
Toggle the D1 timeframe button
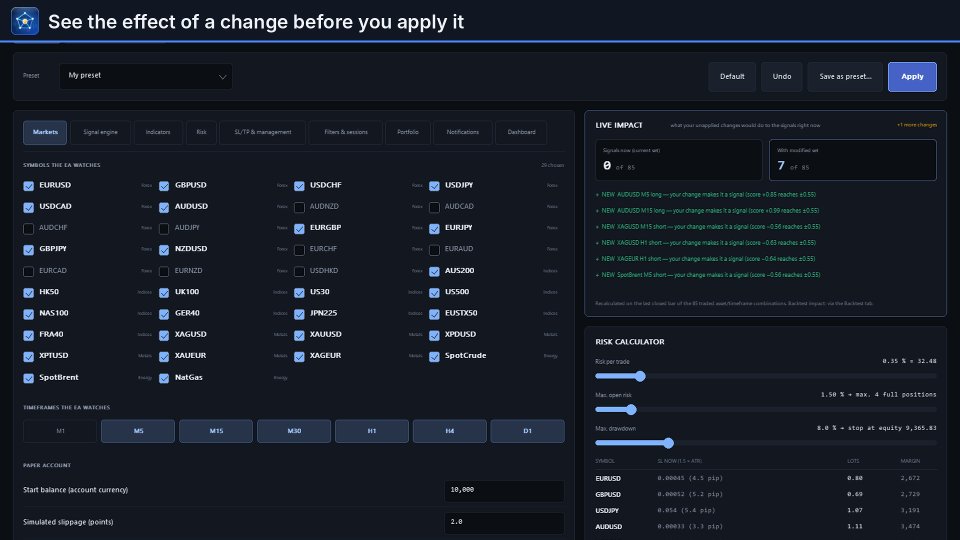[527, 431]
